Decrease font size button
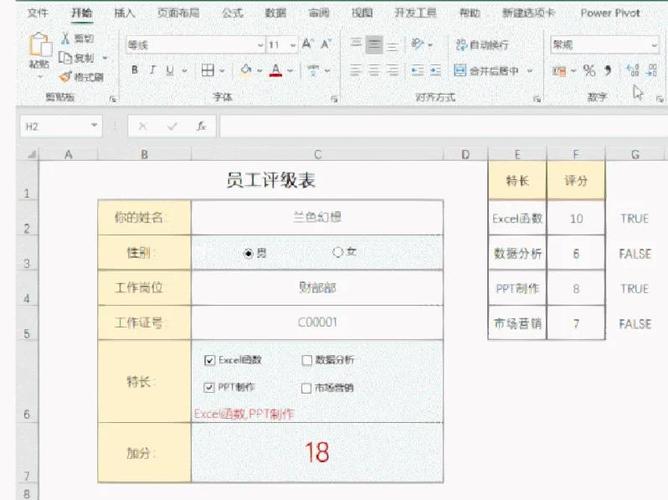Image resolution: width=668 pixels, height=500 pixels. pyautogui.click(x=326, y=44)
